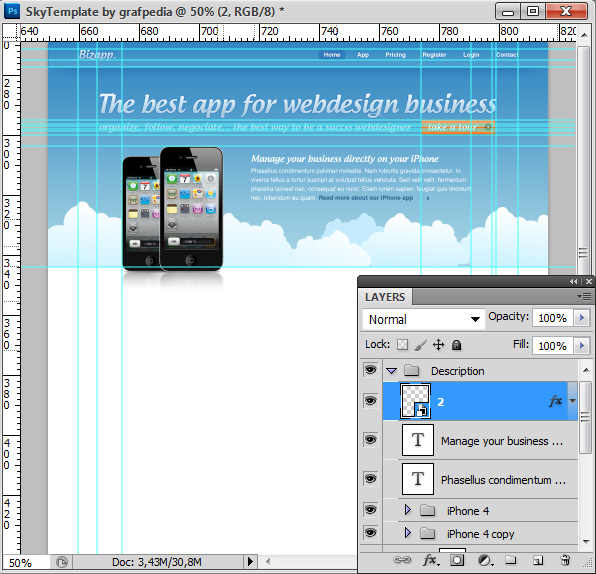Click the canvas vertical scrollbar up arrow

point(584,35)
